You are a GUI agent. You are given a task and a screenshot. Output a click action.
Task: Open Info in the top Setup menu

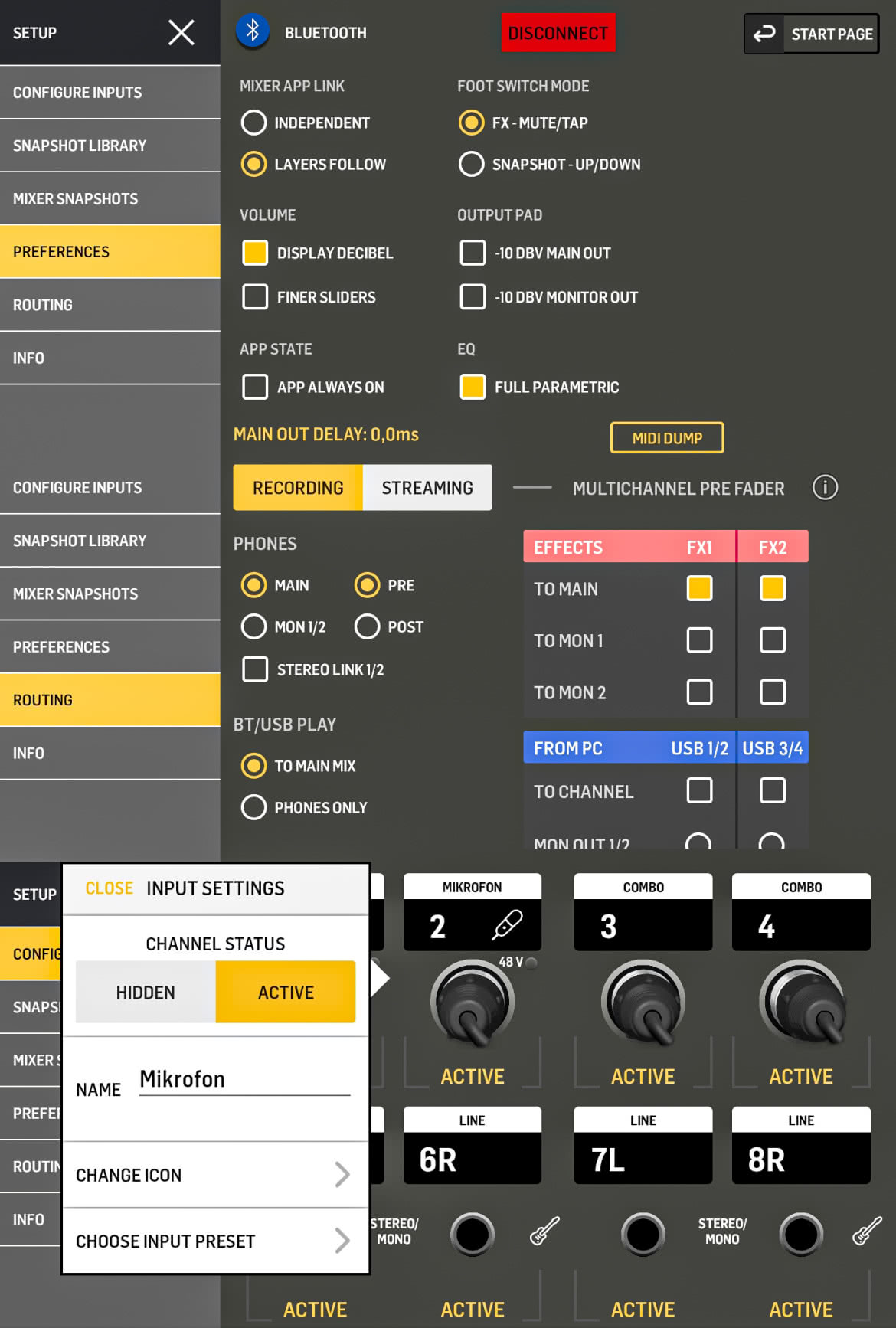(110, 358)
